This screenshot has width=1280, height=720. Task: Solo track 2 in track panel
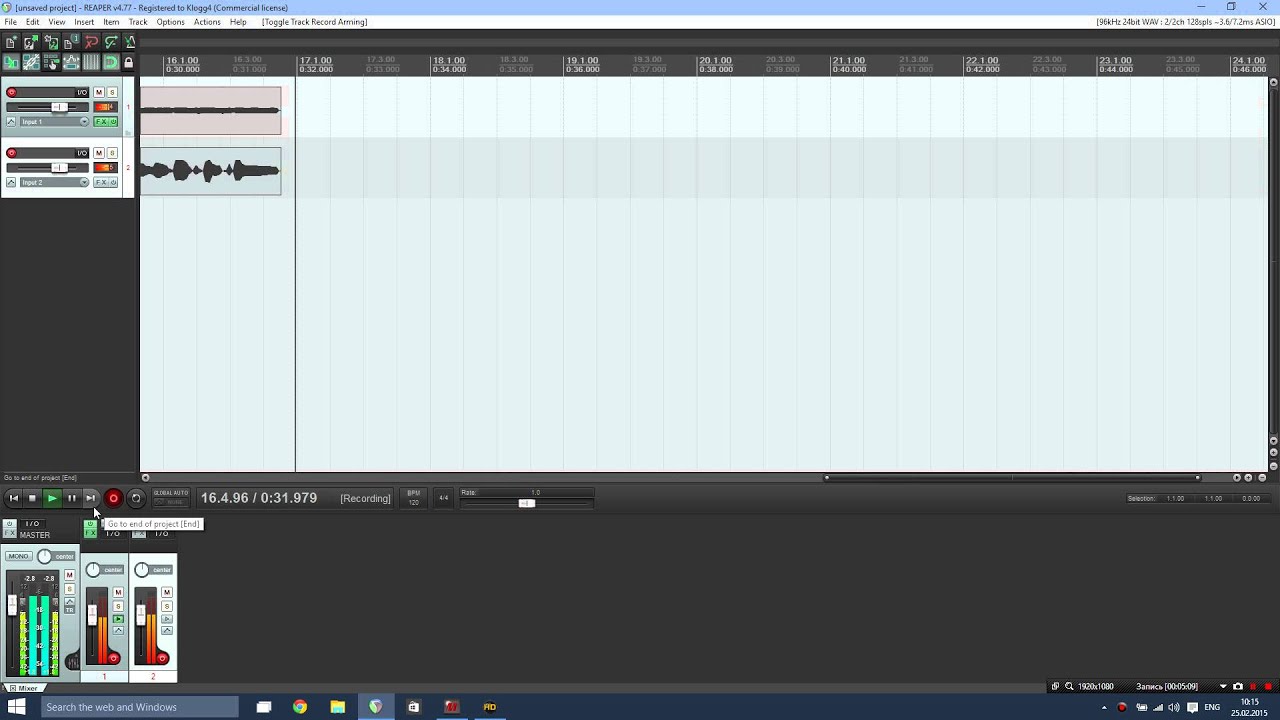(112, 153)
